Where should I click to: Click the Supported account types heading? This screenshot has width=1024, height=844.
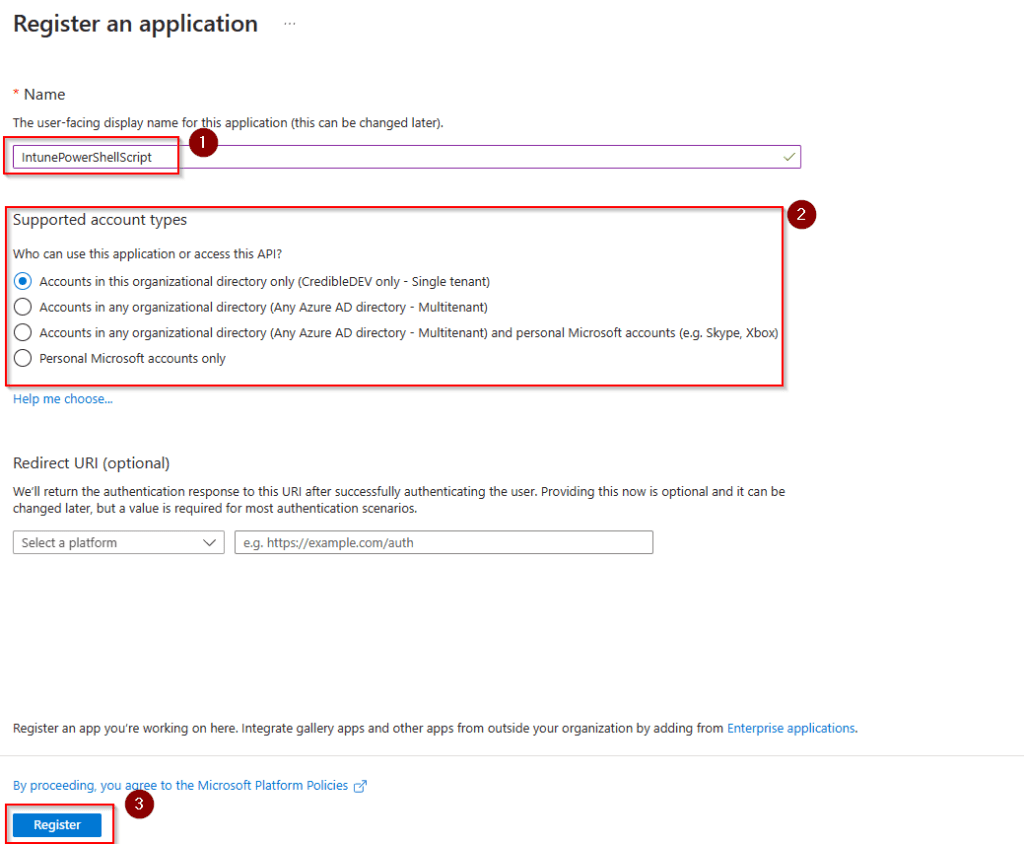pyautogui.click(x=100, y=220)
